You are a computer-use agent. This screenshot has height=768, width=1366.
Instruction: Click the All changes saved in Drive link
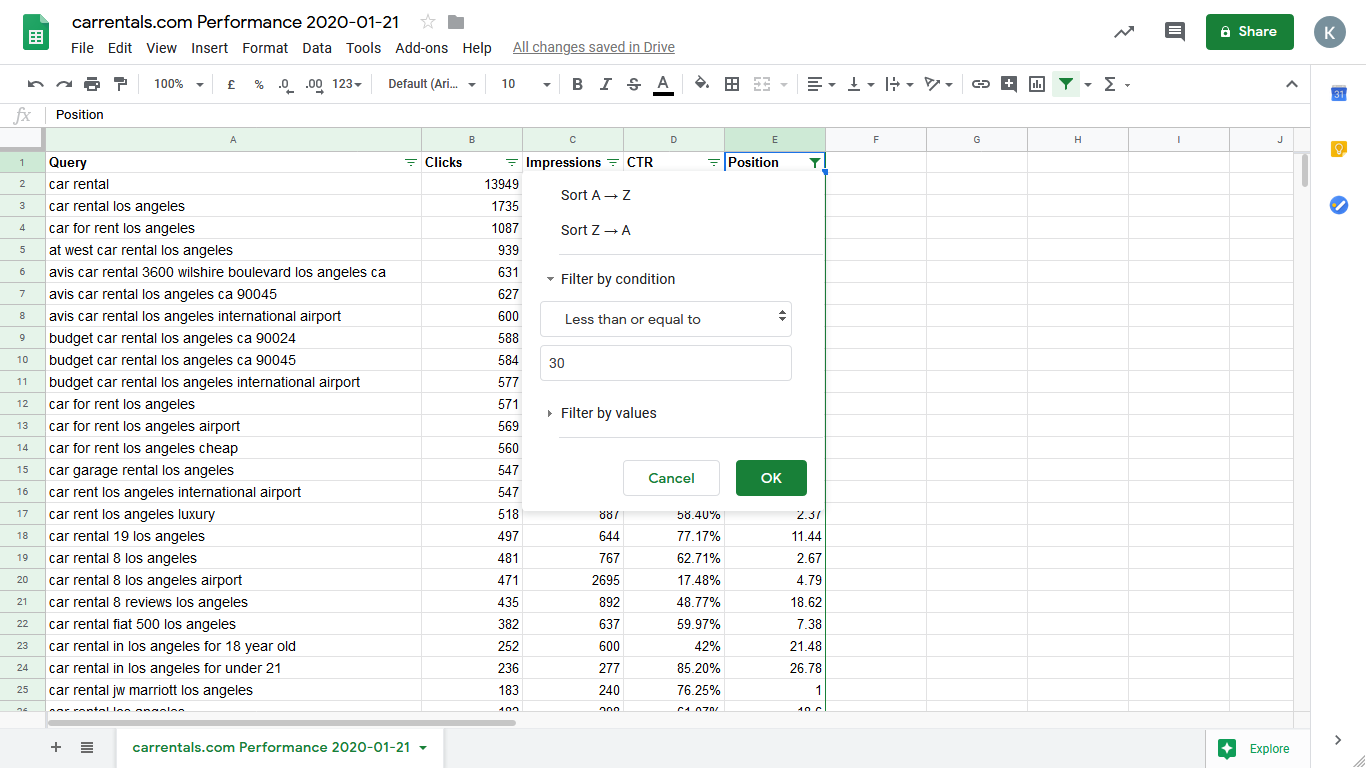click(x=594, y=47)
